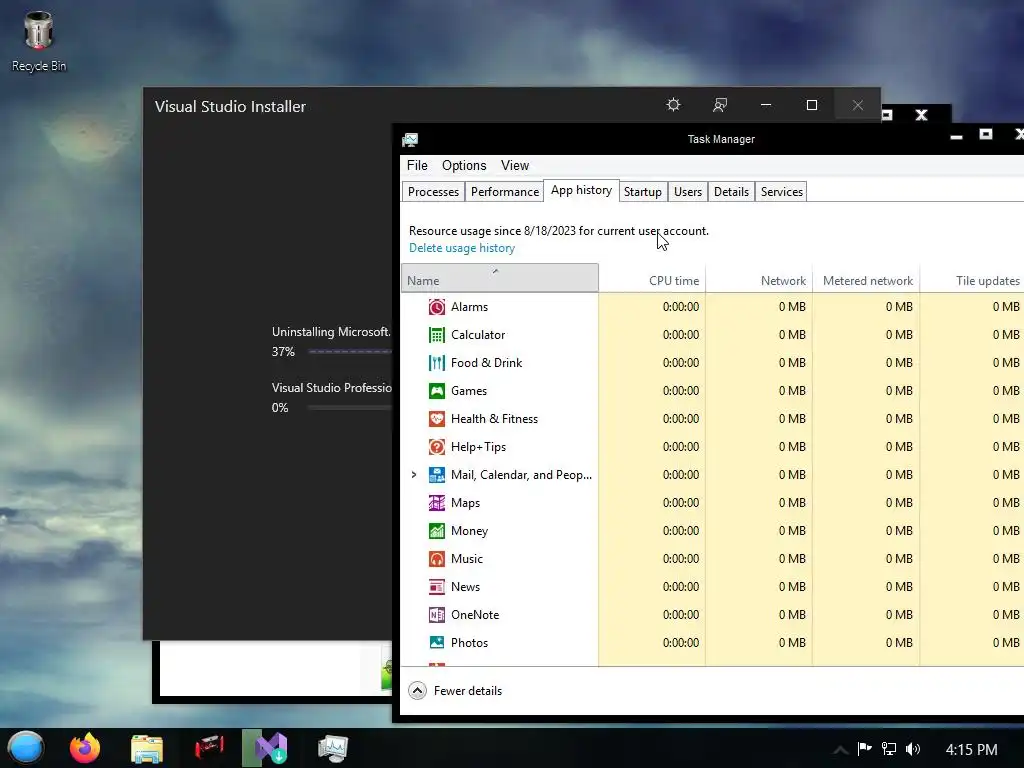Select the Health & Fitness app icon
The image size is (1024, 768).
coord(436,419)
